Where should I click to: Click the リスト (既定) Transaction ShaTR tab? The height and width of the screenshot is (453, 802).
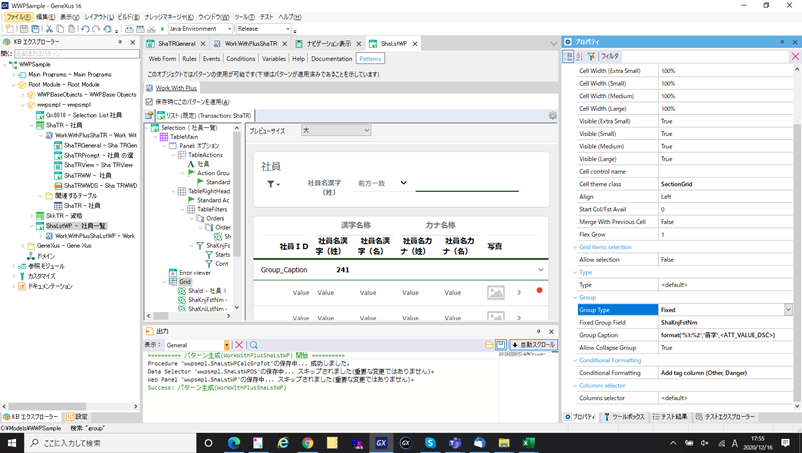(204, 116)
